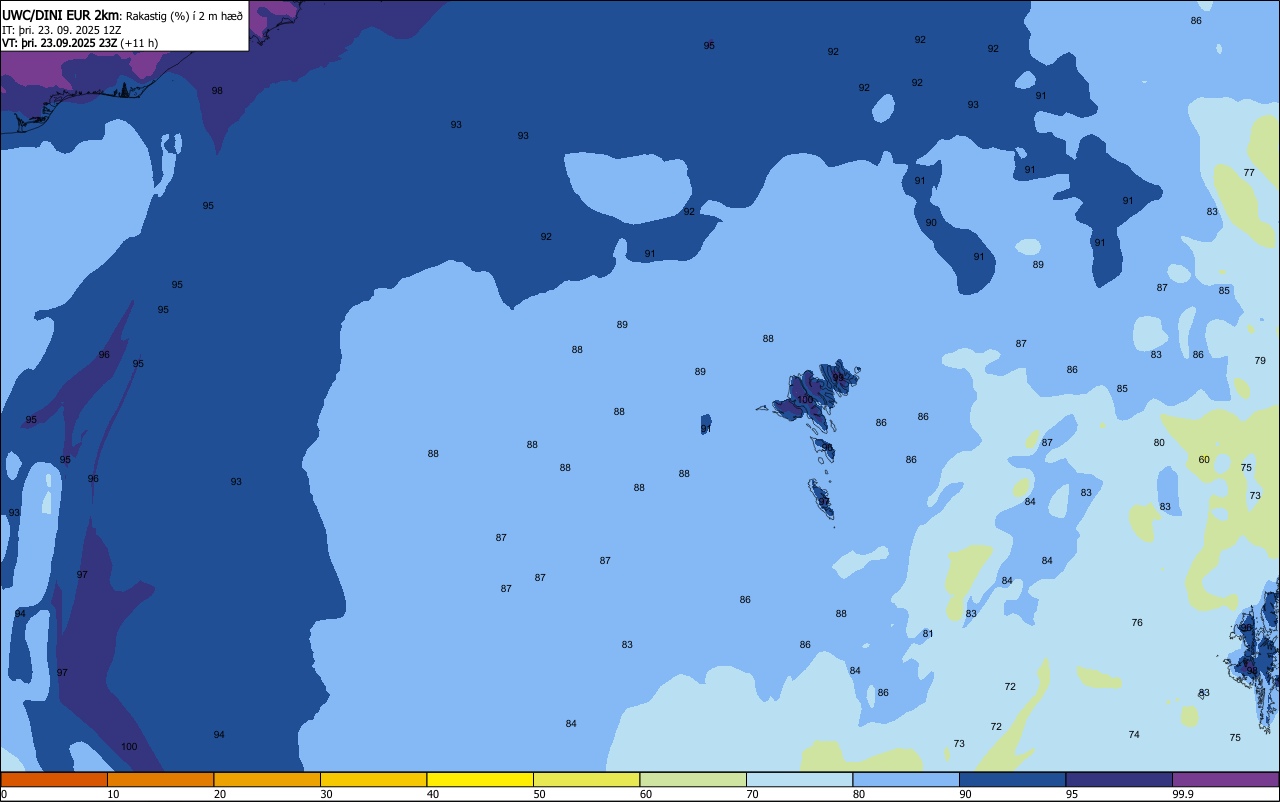Click the '40' legend tick label

[433, 794]
